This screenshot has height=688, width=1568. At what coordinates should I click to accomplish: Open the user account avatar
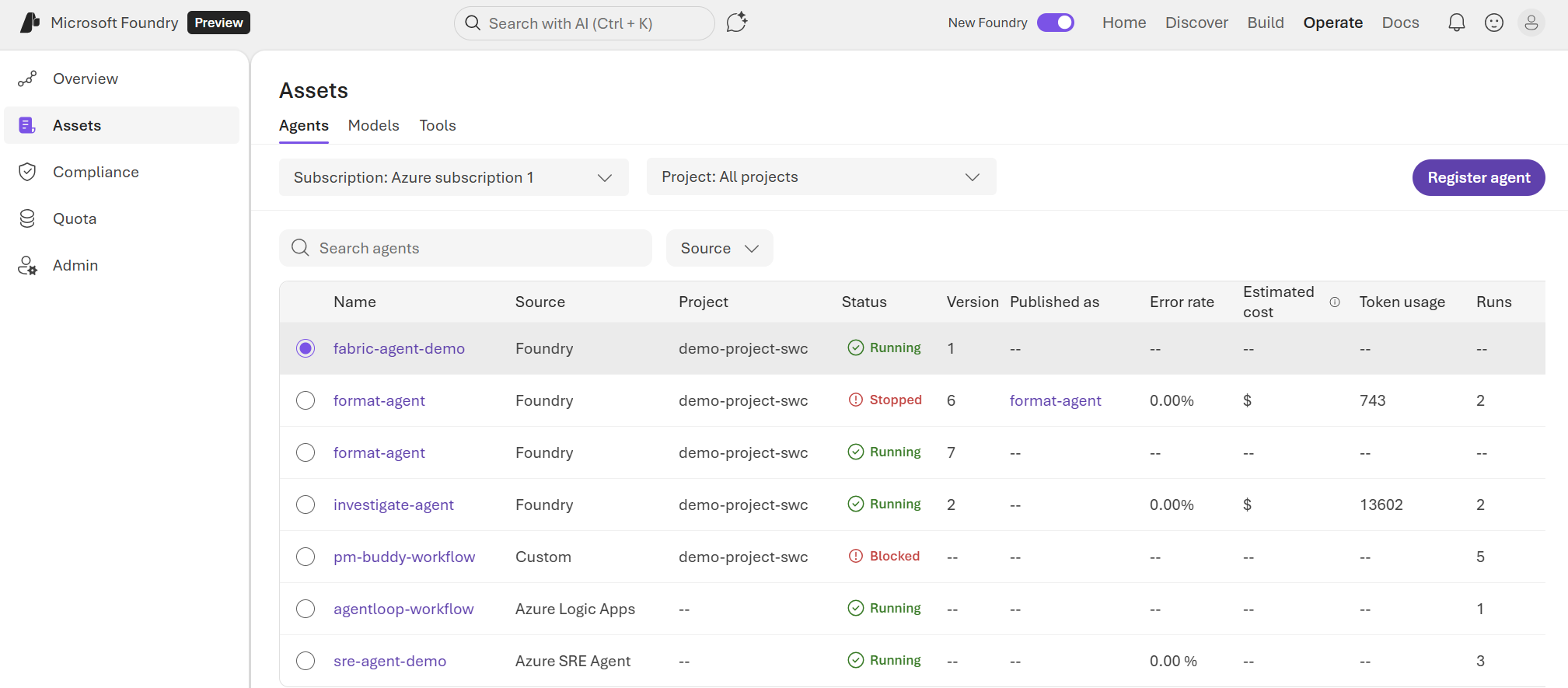tap(1531, 23)
